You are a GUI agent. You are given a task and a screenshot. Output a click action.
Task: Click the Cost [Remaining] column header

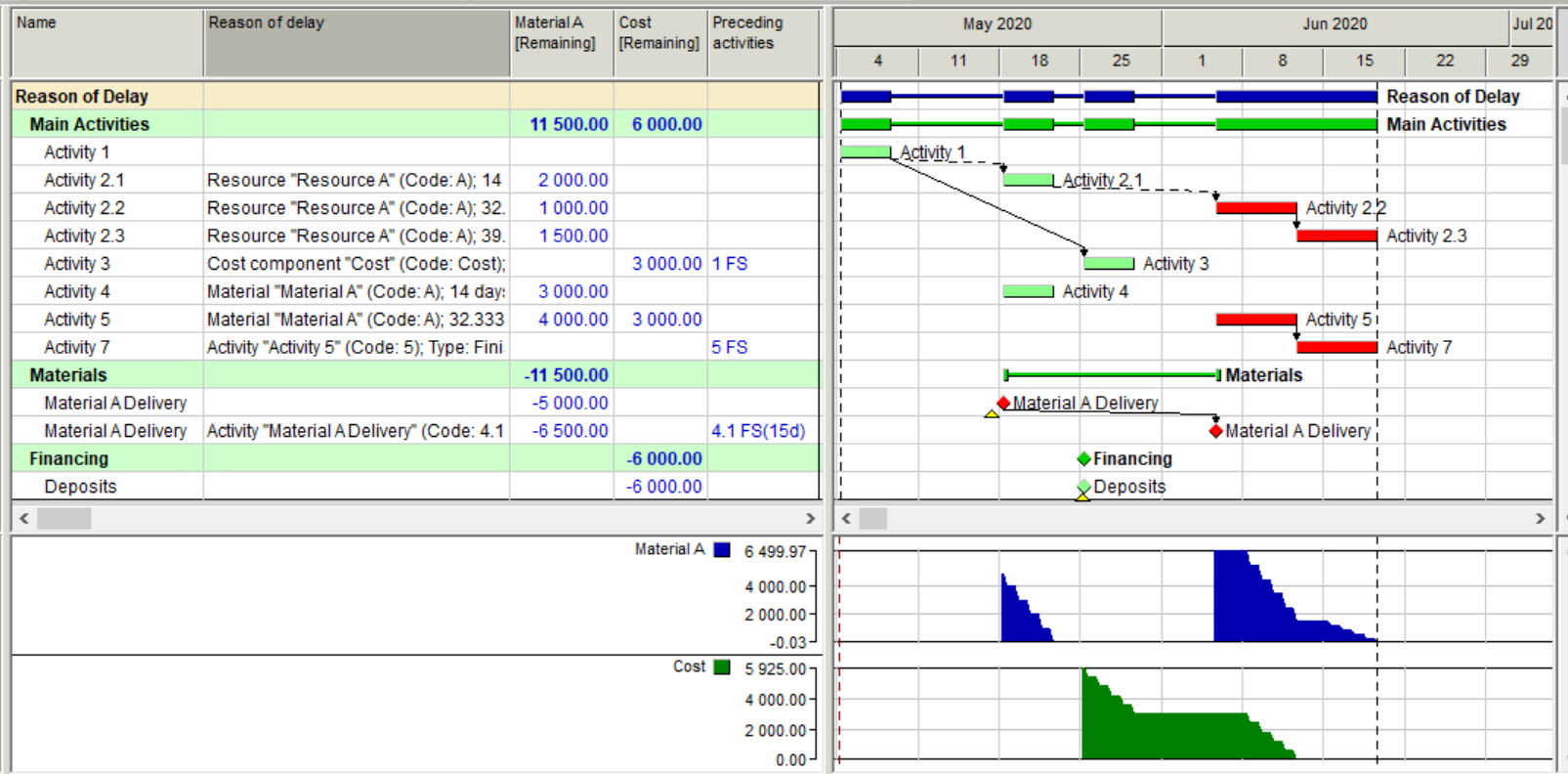point(660,43)
